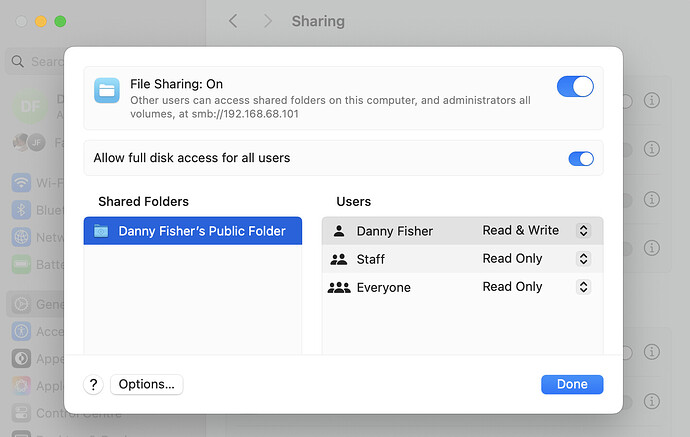
Task: Click the forward chevron arrow in the title bar
Action: pyautogui.click(x=267, y=21)
